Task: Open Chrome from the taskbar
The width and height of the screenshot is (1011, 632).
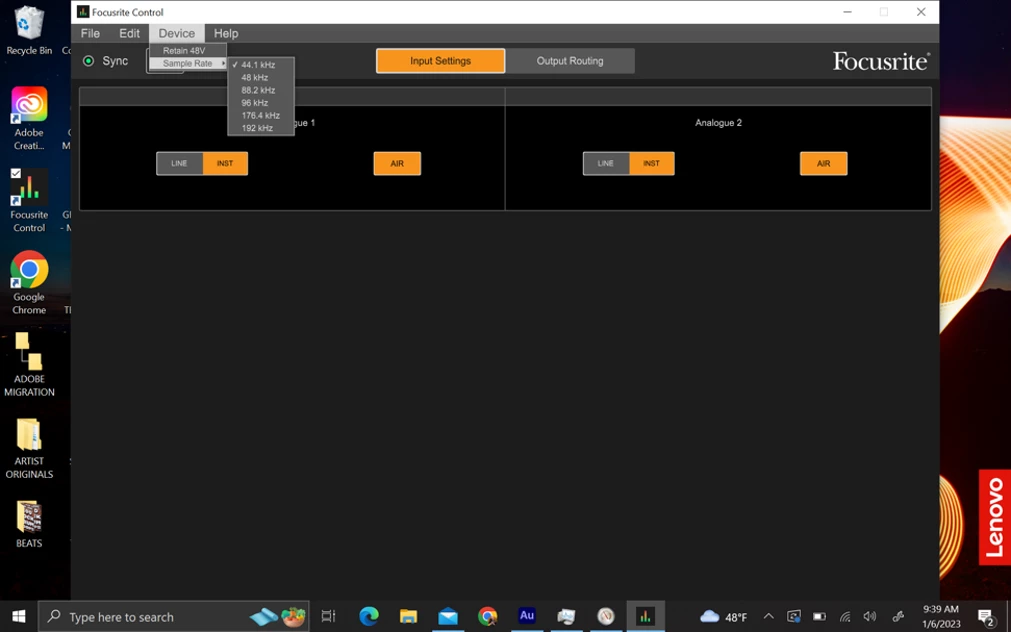Action: [x=487, y=617]
